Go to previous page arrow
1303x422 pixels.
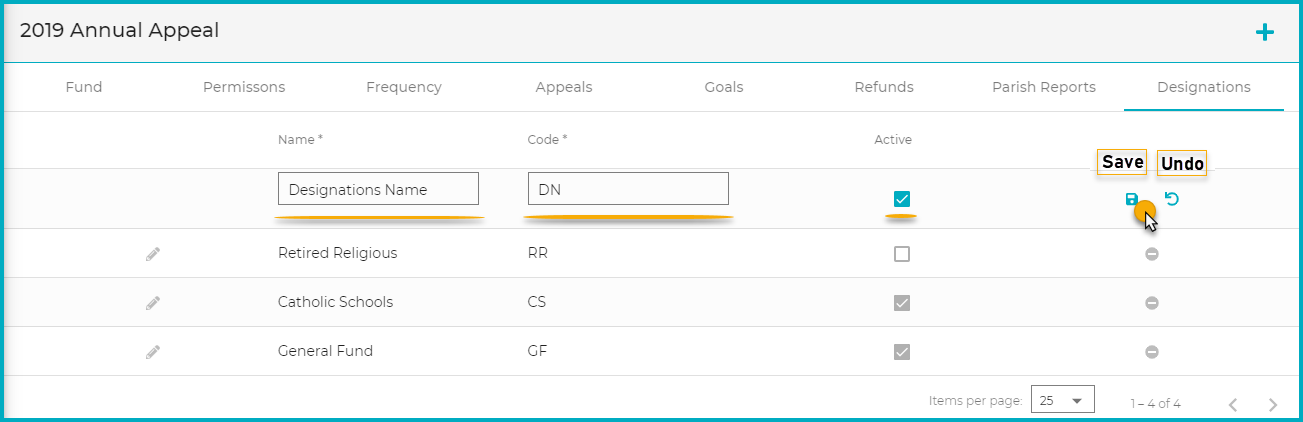(1233, 404)
